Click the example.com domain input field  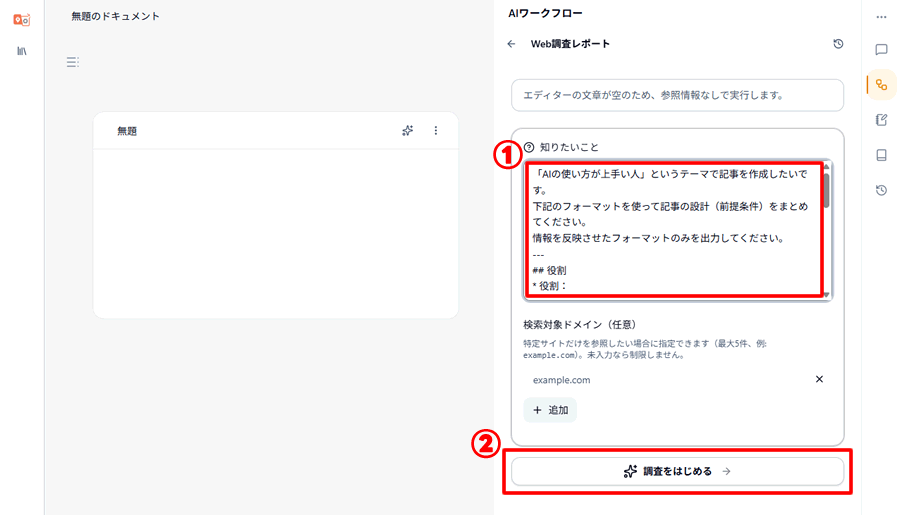[x=666, y=380]
